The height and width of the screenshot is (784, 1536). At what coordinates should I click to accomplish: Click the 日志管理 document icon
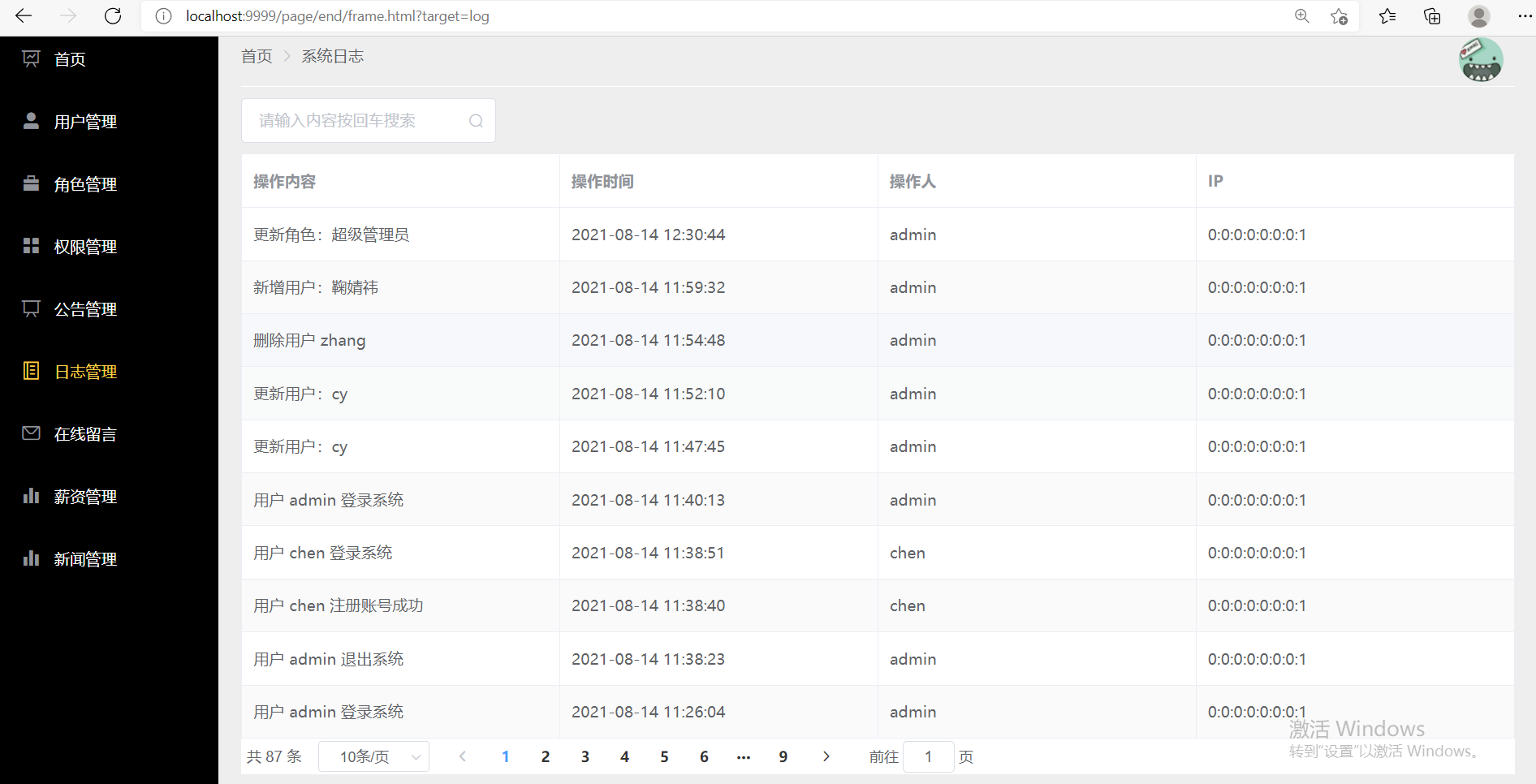click(x=31, y=371)
